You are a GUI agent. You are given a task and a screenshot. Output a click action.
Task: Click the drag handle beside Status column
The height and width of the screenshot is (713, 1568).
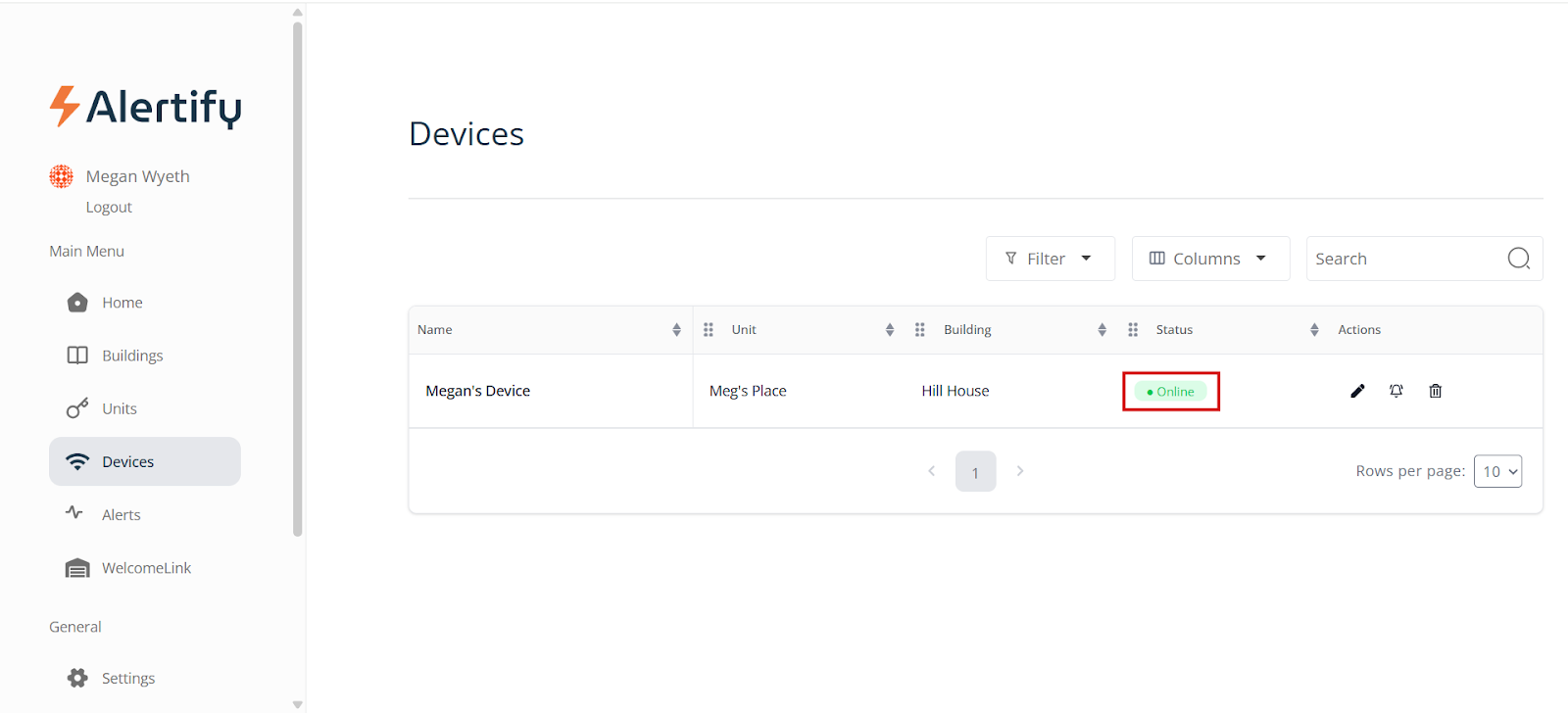click(x=1133, y=330)
